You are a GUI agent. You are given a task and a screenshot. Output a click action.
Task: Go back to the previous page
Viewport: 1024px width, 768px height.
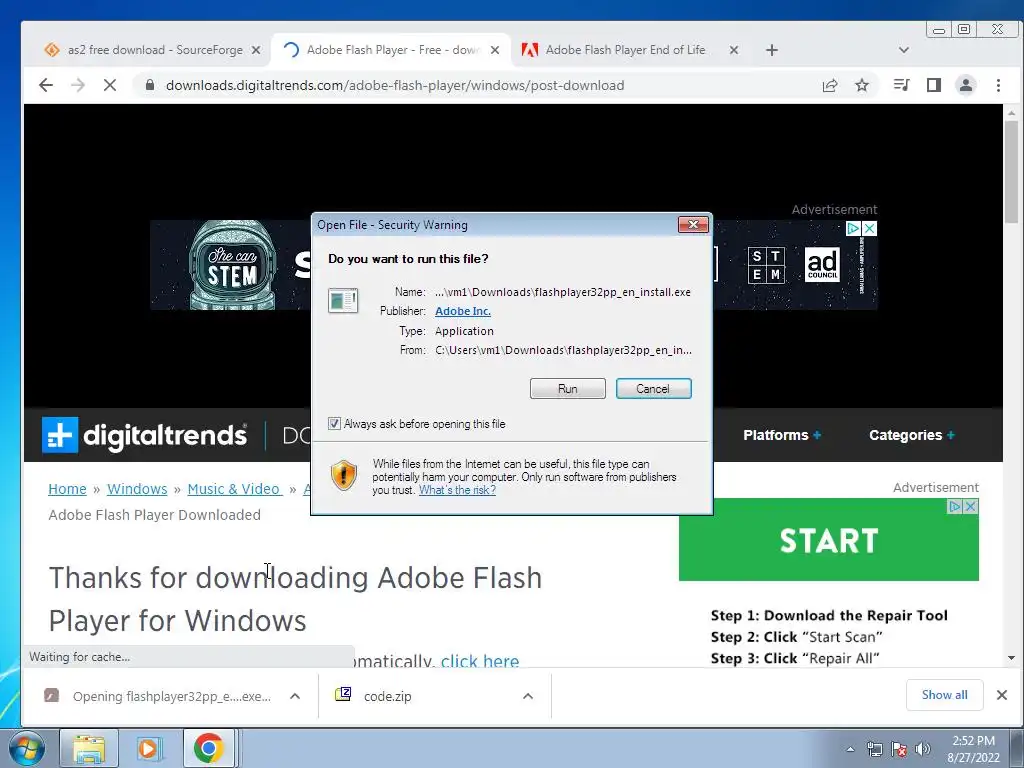click(46, 85)
